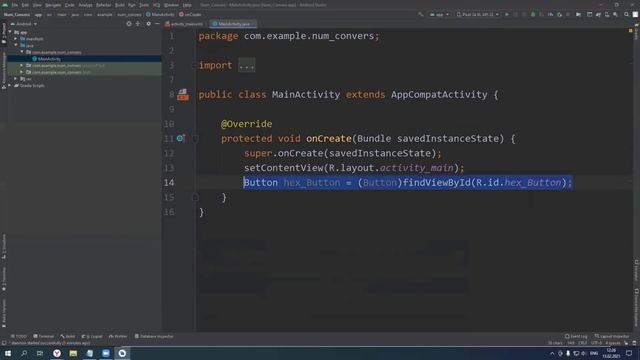This screenshot has height=360, width=640.
Task: Run the app with the green play icon
Action: pos(507,14)
